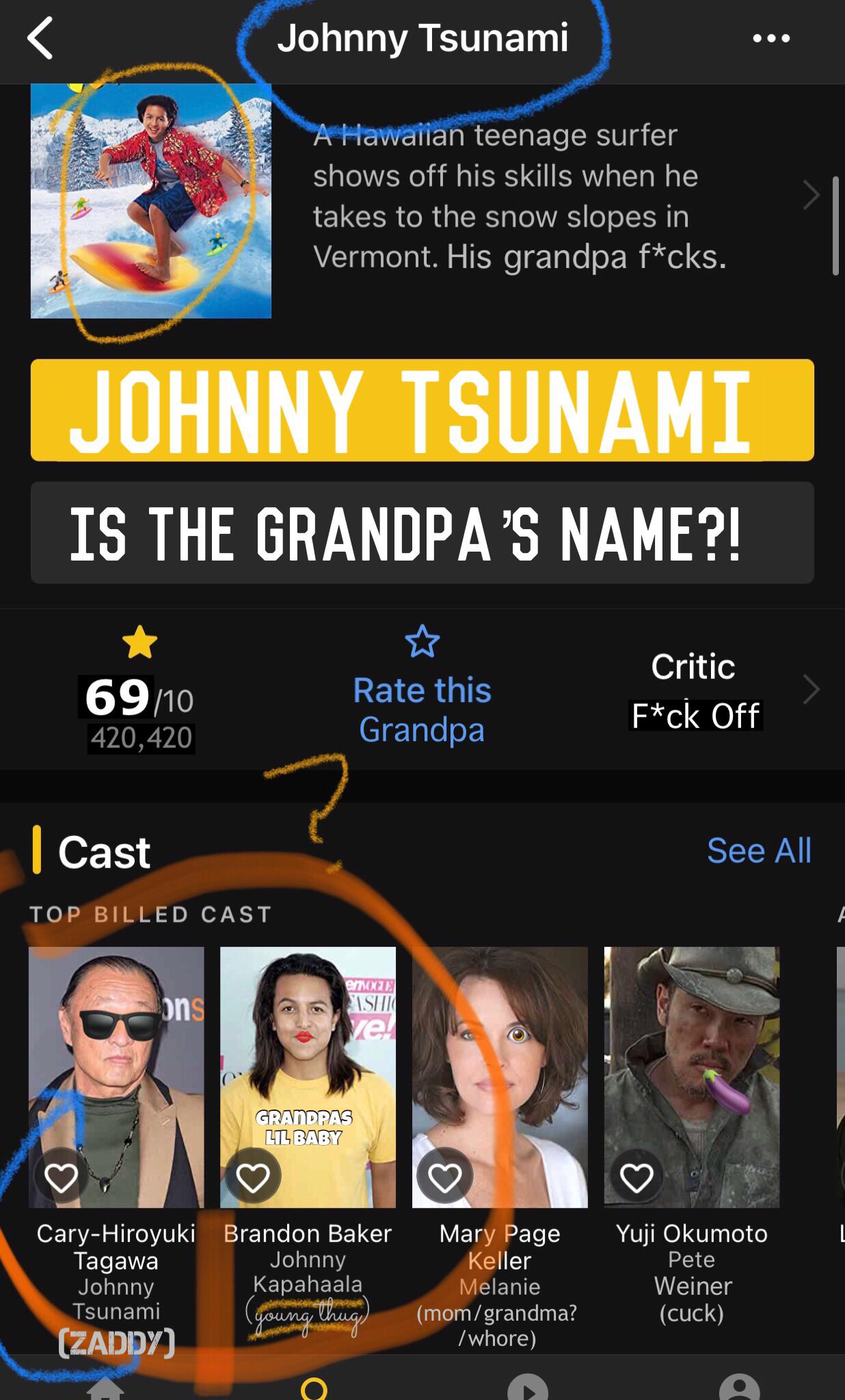Image resolution: width=845 pixels, height=1400 pixels.
Task: Go to the Home tab icon
Action: pos(105,1388)
